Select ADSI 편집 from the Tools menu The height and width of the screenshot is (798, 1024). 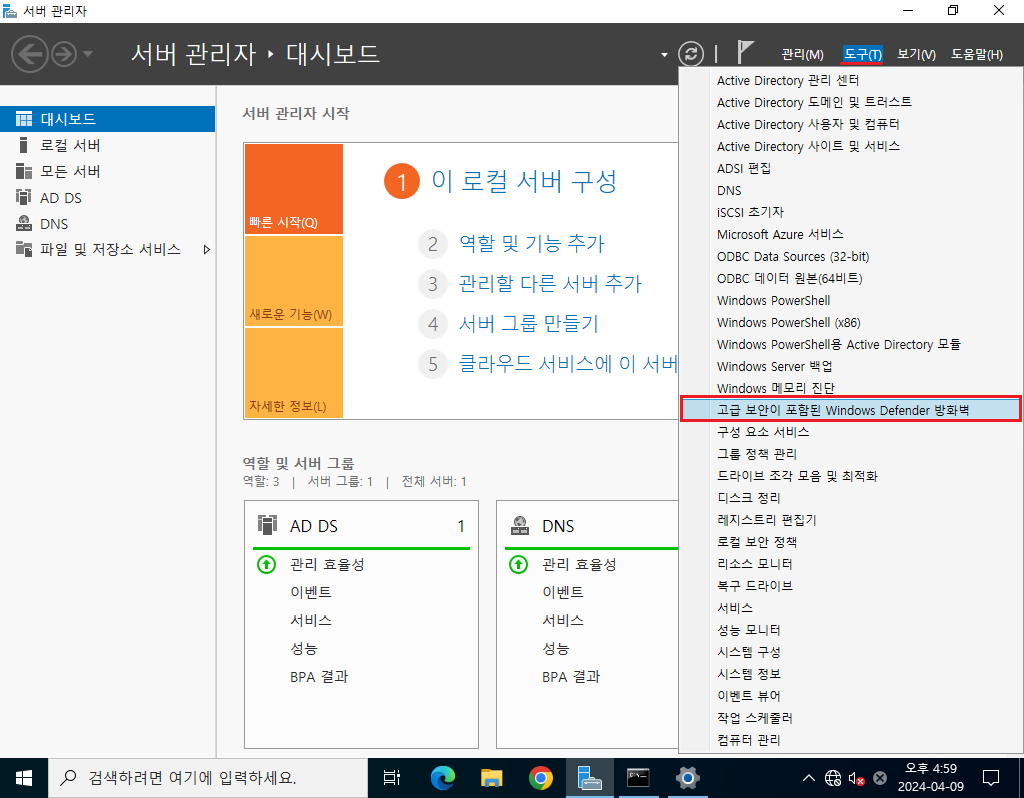click(850, 168)
